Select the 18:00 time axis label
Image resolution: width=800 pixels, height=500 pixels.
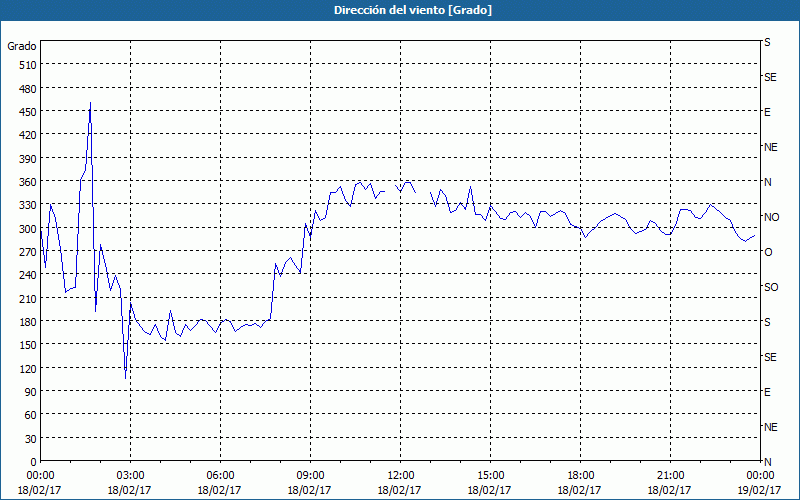pyautogui.click(x=580, y=475)
